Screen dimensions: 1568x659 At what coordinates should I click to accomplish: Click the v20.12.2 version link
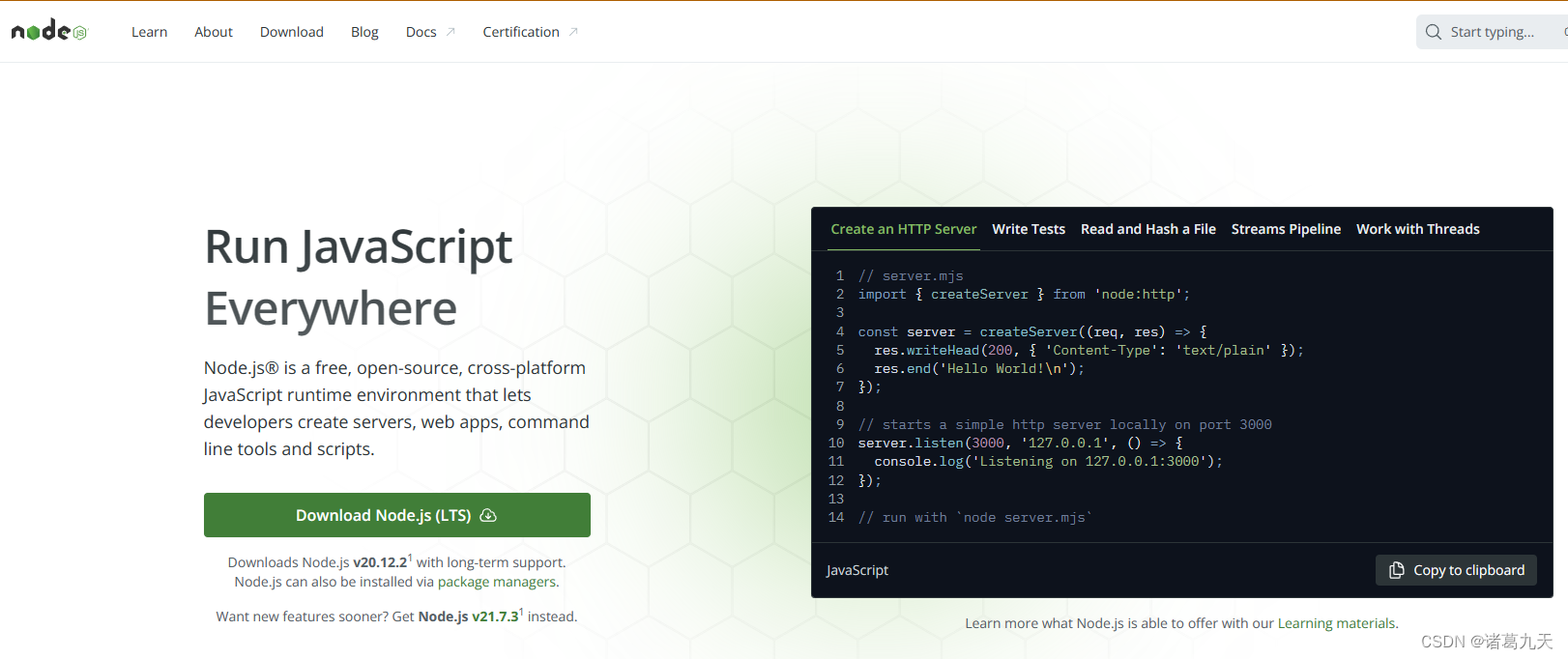380,562
